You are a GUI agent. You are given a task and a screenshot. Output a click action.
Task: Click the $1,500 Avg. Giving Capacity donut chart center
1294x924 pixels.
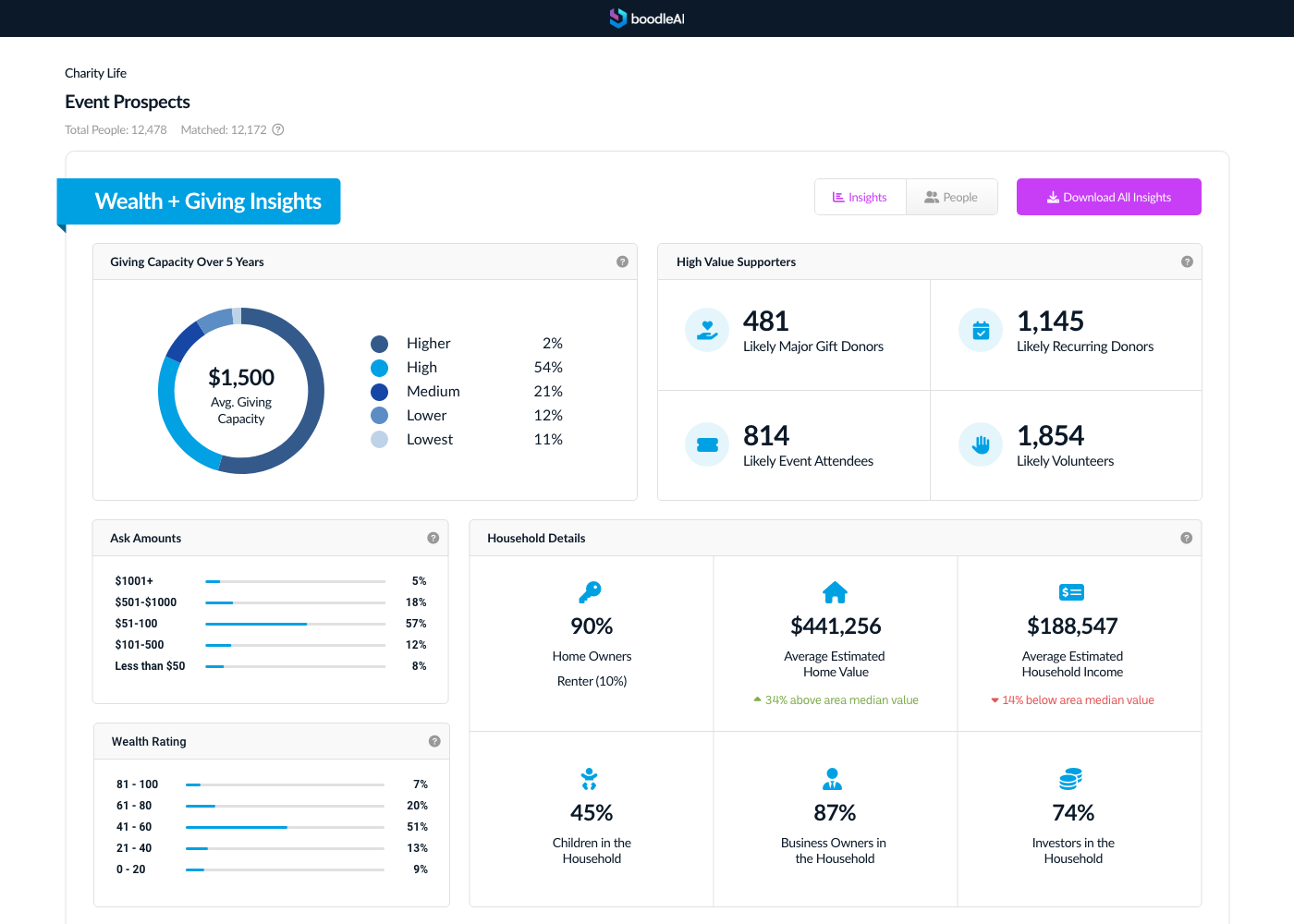pos(241,391)
